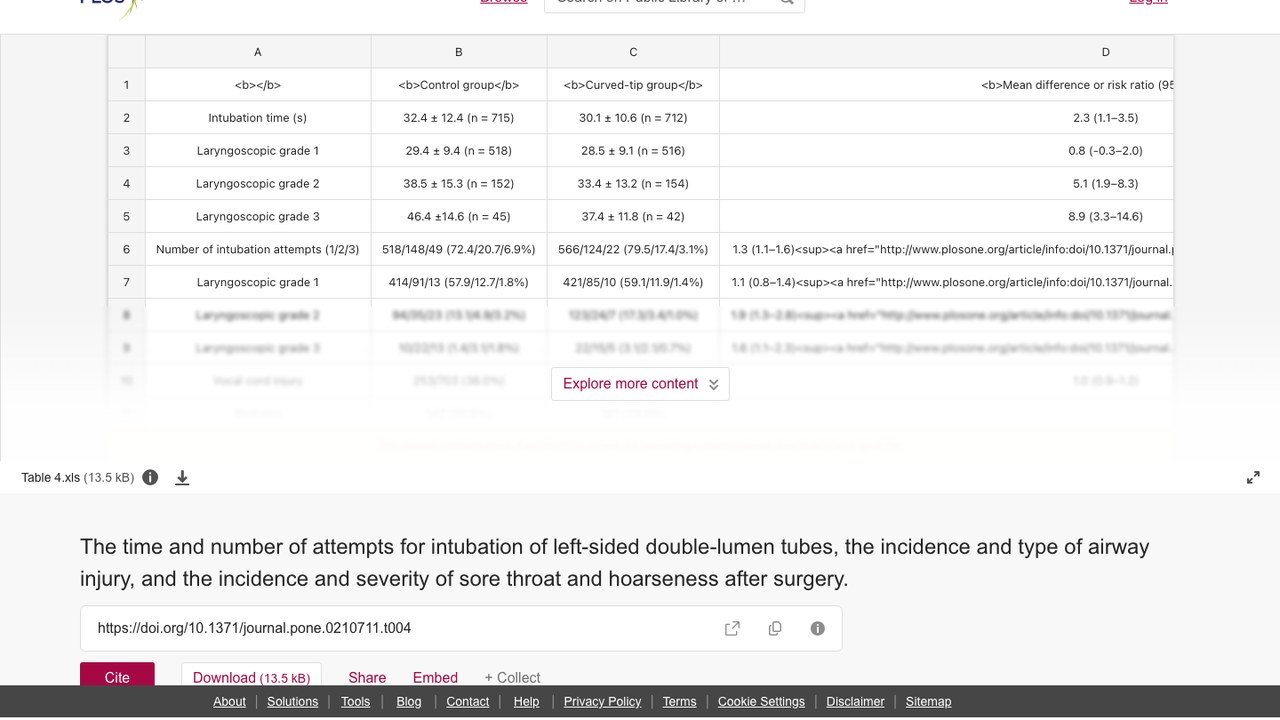This screenshot has width=1280, height=720.
Task: Select column A header in the table
Action: pyautogui.click(x=258, y=52)
